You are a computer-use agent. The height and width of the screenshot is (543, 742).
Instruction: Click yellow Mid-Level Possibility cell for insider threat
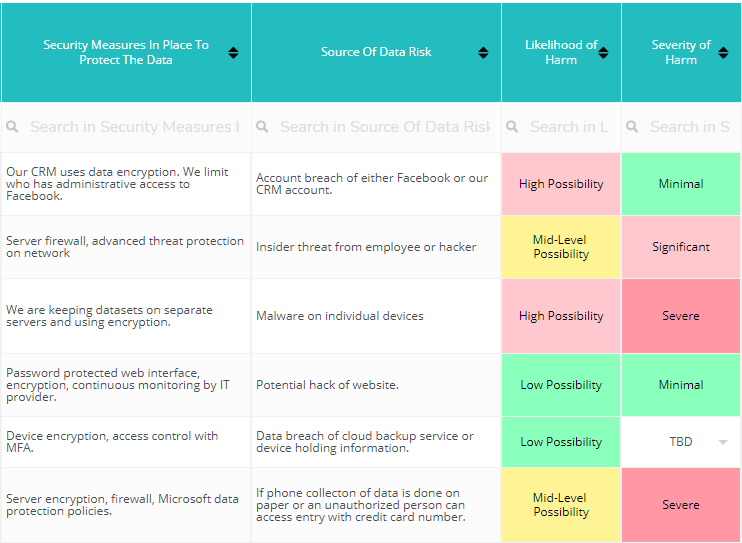point(561,247)
